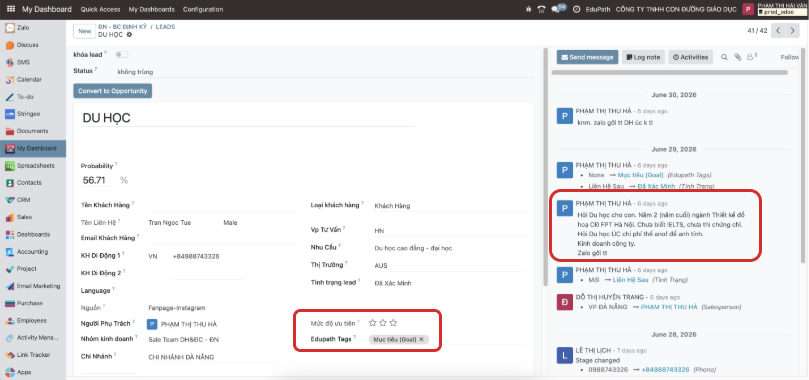The height and width of the screenshot is (380, 809).
Task: Open Employees app in sidebar
Action: click(33, 320)
